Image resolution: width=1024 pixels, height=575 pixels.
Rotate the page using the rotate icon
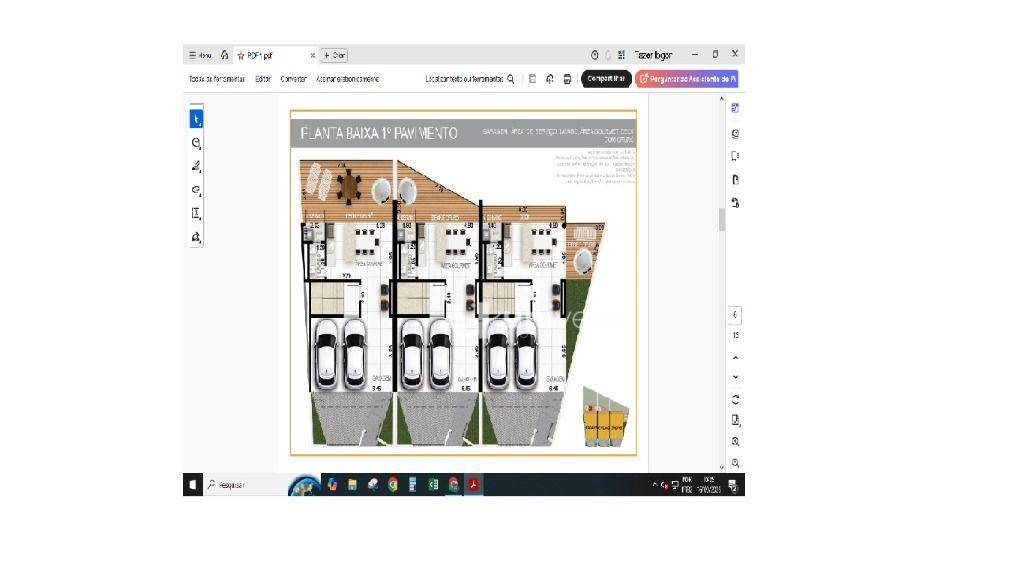735,399
